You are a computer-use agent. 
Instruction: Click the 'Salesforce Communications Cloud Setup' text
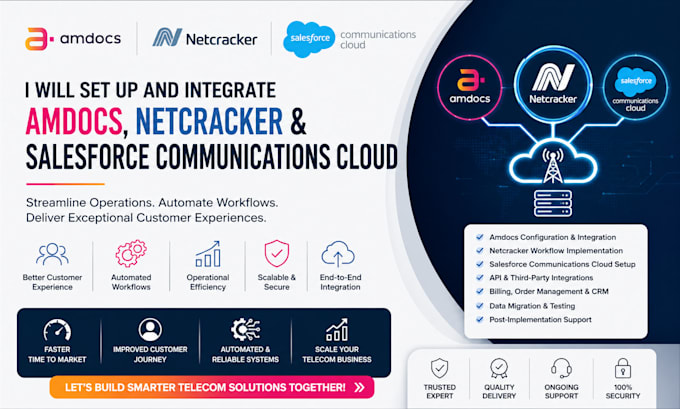tap(562, 264)
